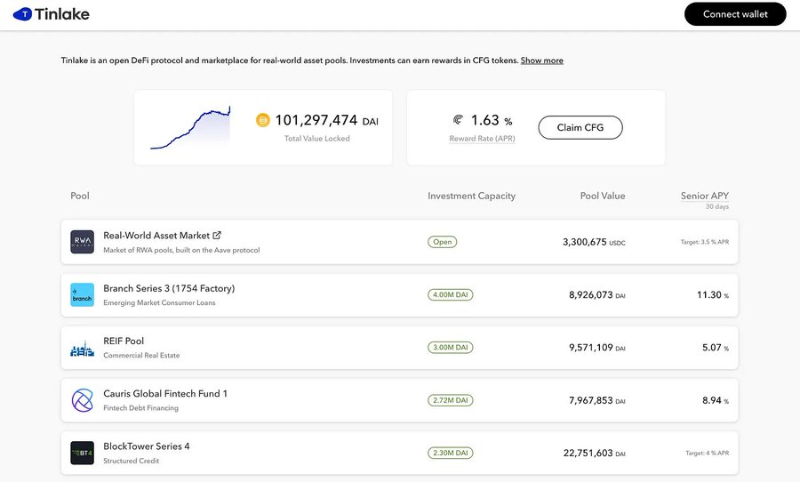Sort by Senior APY column header
This screenshot has height=482, width=800.
705,195
